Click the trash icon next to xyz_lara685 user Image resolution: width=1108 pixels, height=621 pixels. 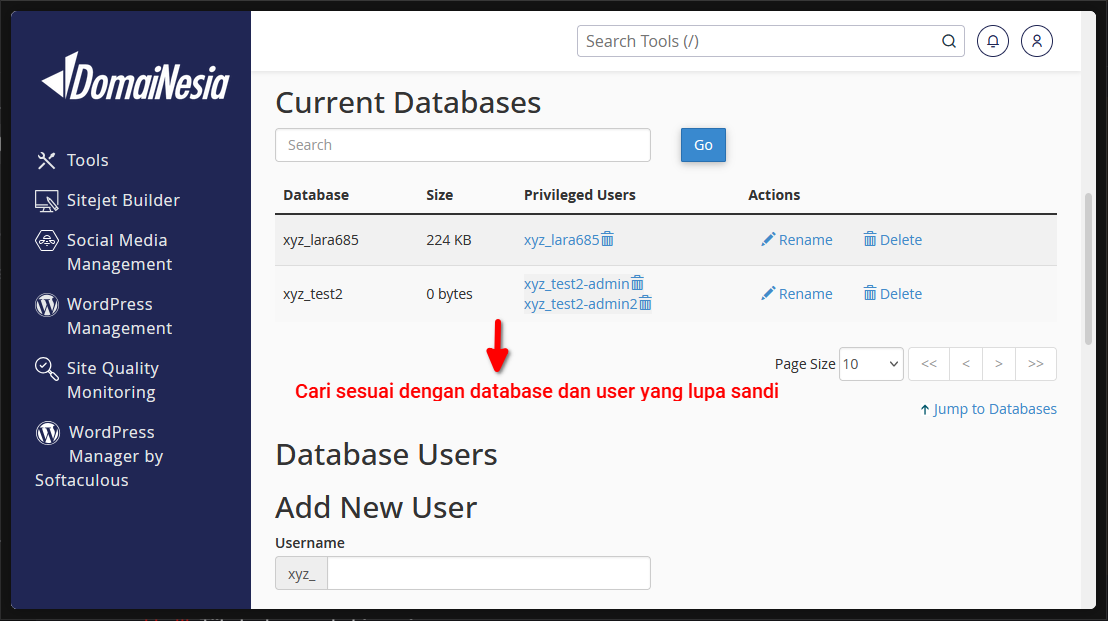coord(608,239)
